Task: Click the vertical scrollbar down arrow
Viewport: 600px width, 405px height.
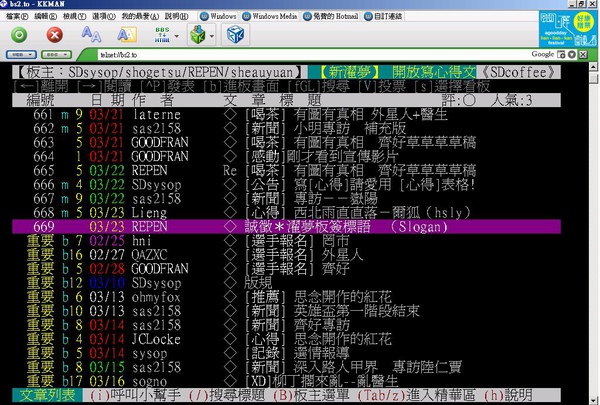Action: [x=593, y=400]
